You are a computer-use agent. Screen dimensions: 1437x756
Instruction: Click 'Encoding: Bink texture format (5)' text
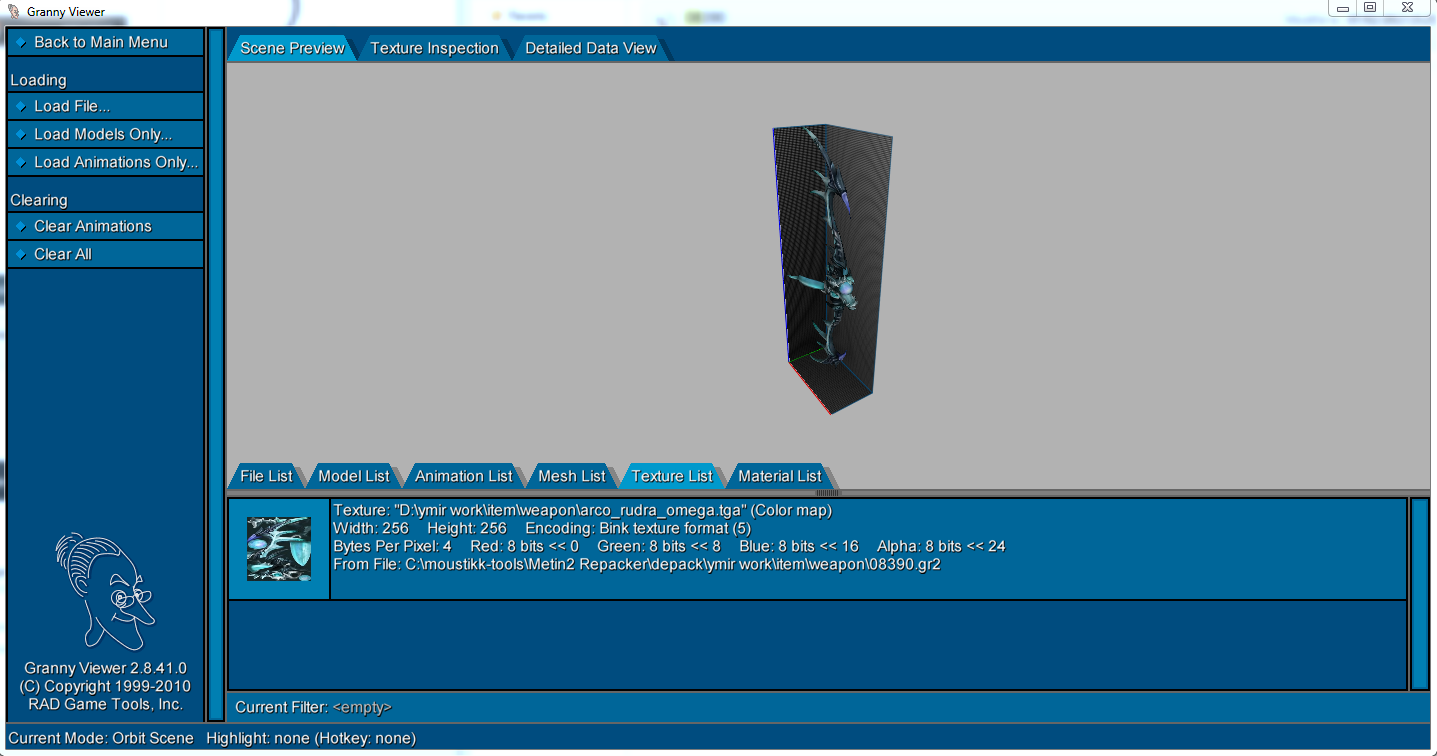click(638, 528)
